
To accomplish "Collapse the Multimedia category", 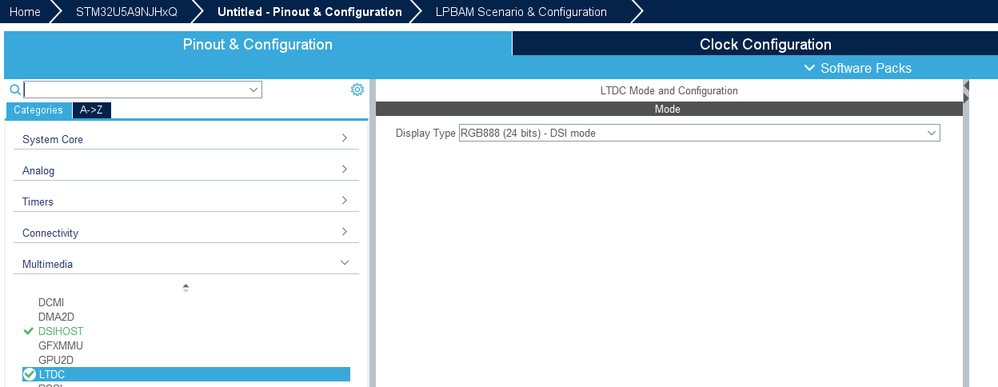I will coord(186,264).
